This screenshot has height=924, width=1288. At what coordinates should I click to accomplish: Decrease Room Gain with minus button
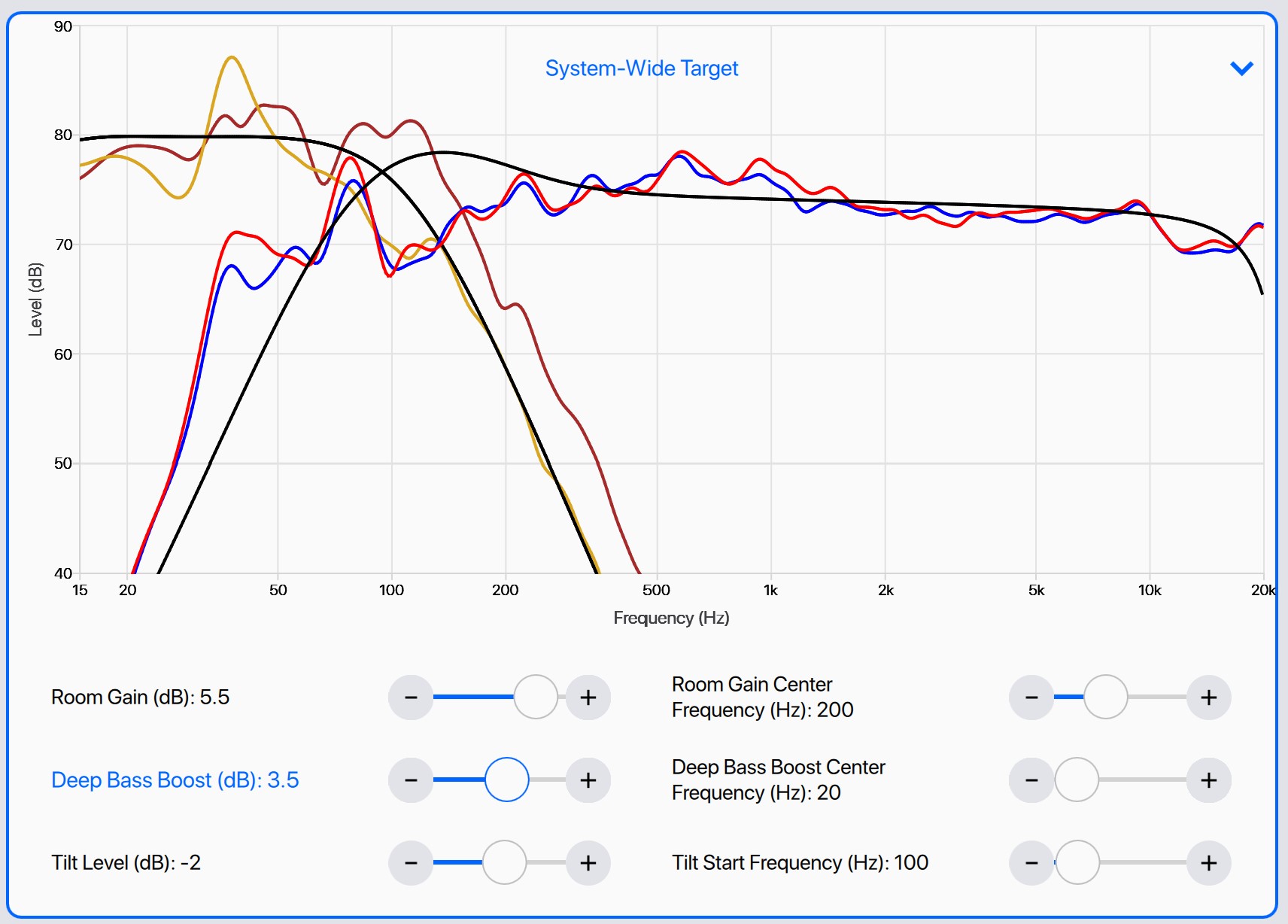411,698
